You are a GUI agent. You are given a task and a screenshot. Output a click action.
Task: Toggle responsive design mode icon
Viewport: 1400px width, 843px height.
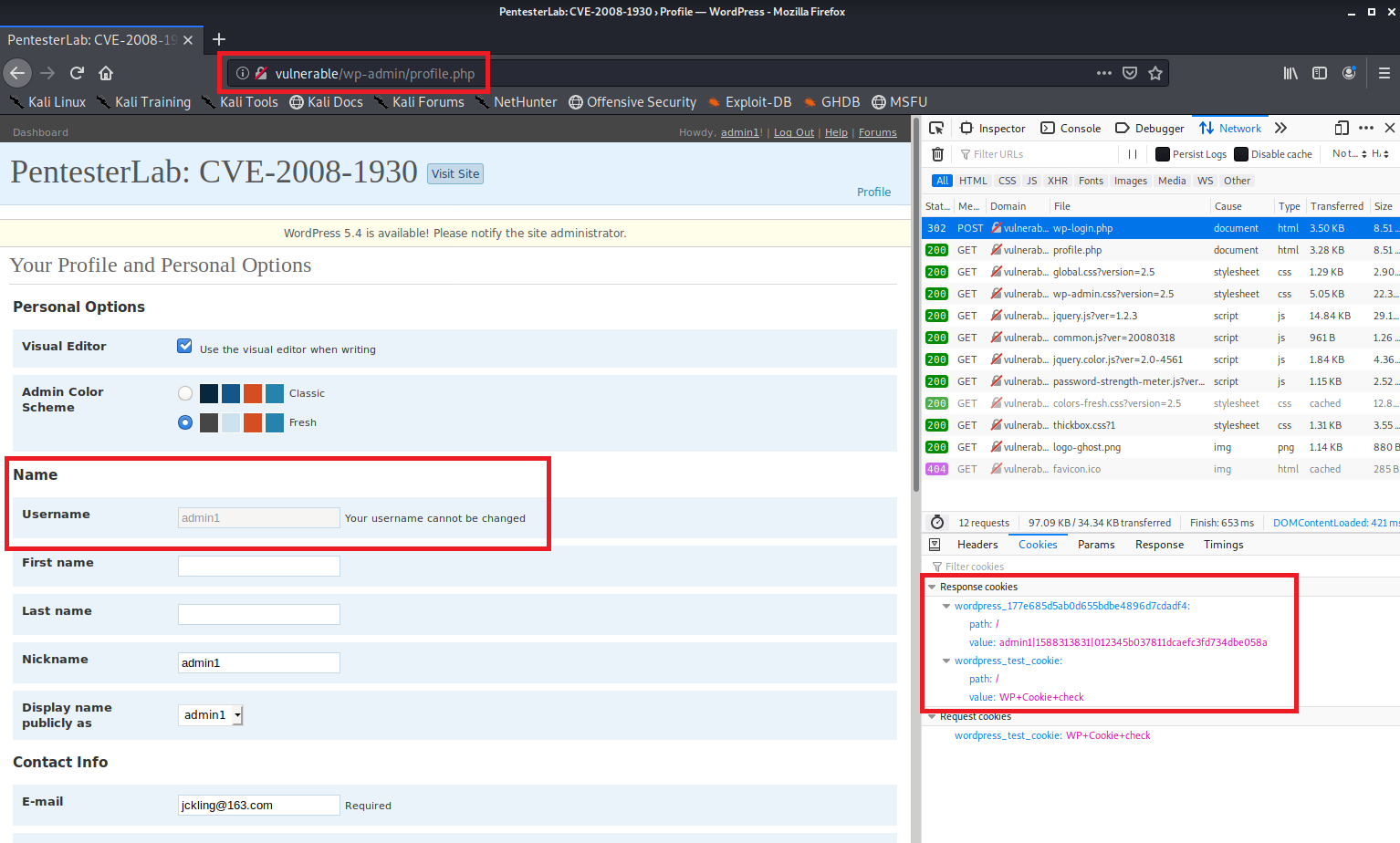tap(1342, 129)
